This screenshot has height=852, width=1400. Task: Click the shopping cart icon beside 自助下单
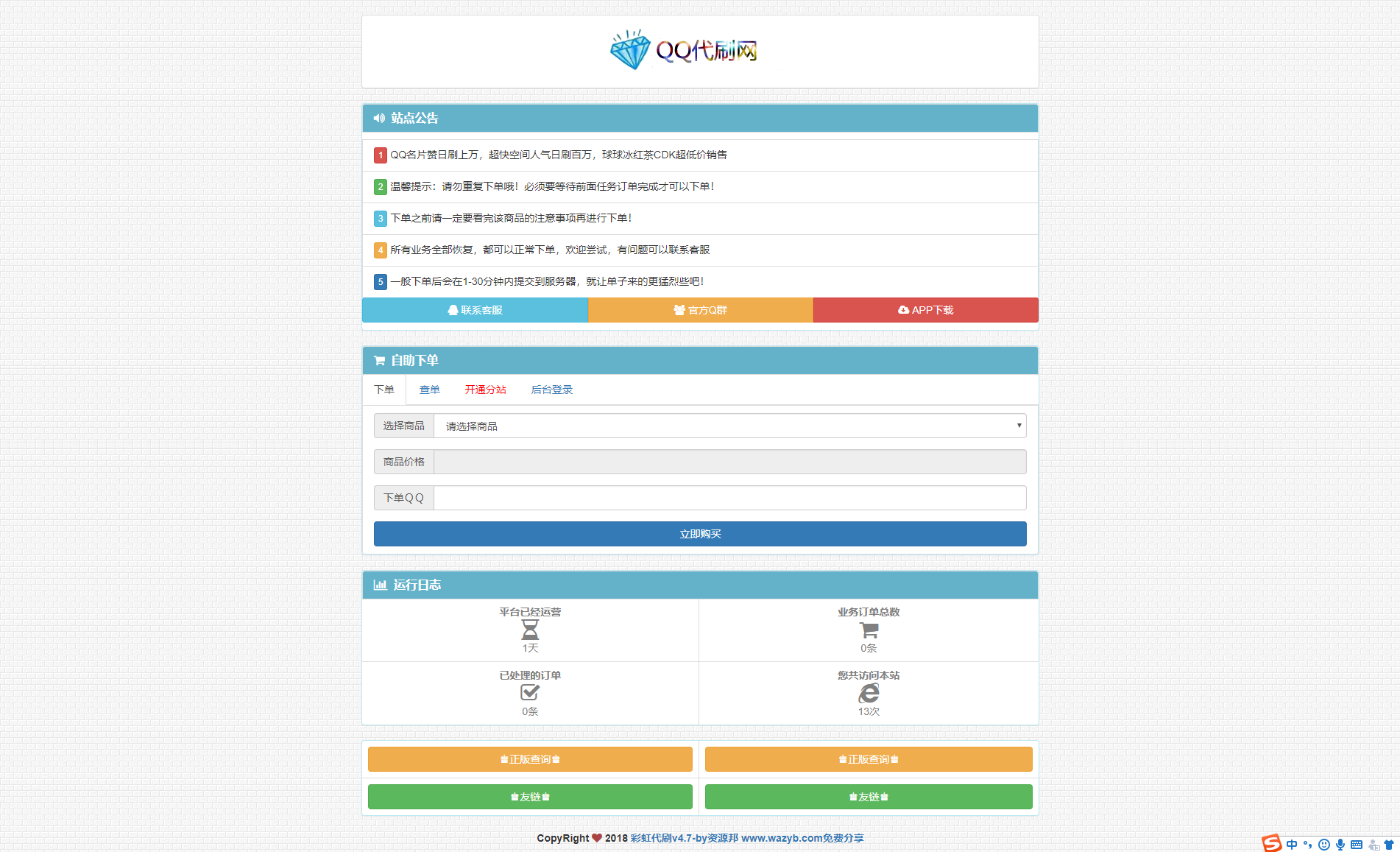point(379,360)
